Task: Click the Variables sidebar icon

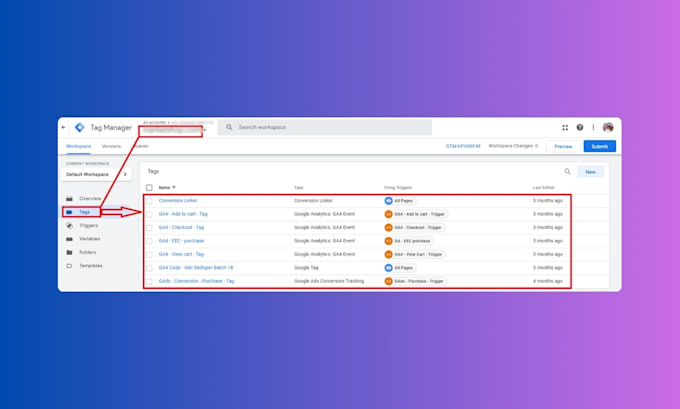Action: [x=69, y=239]
